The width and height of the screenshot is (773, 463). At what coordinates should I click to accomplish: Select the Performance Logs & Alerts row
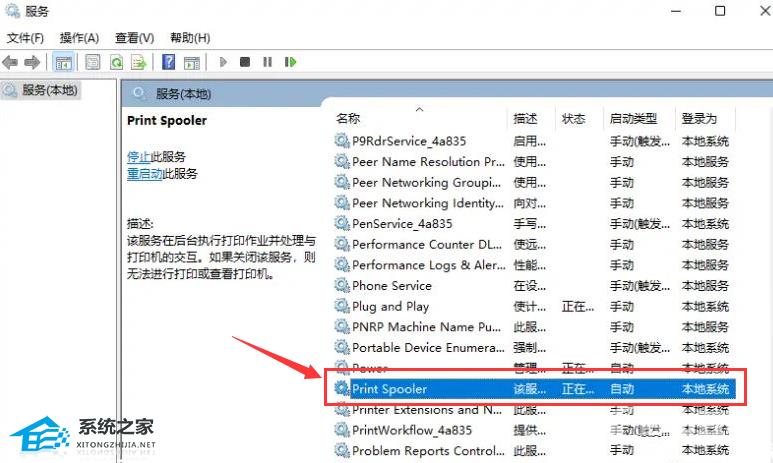(x=534, y=265)
